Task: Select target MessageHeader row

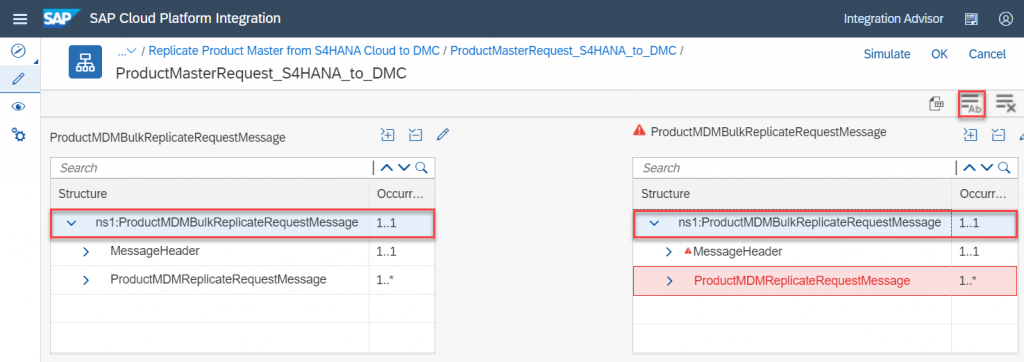Action: (x=825, y=252)
